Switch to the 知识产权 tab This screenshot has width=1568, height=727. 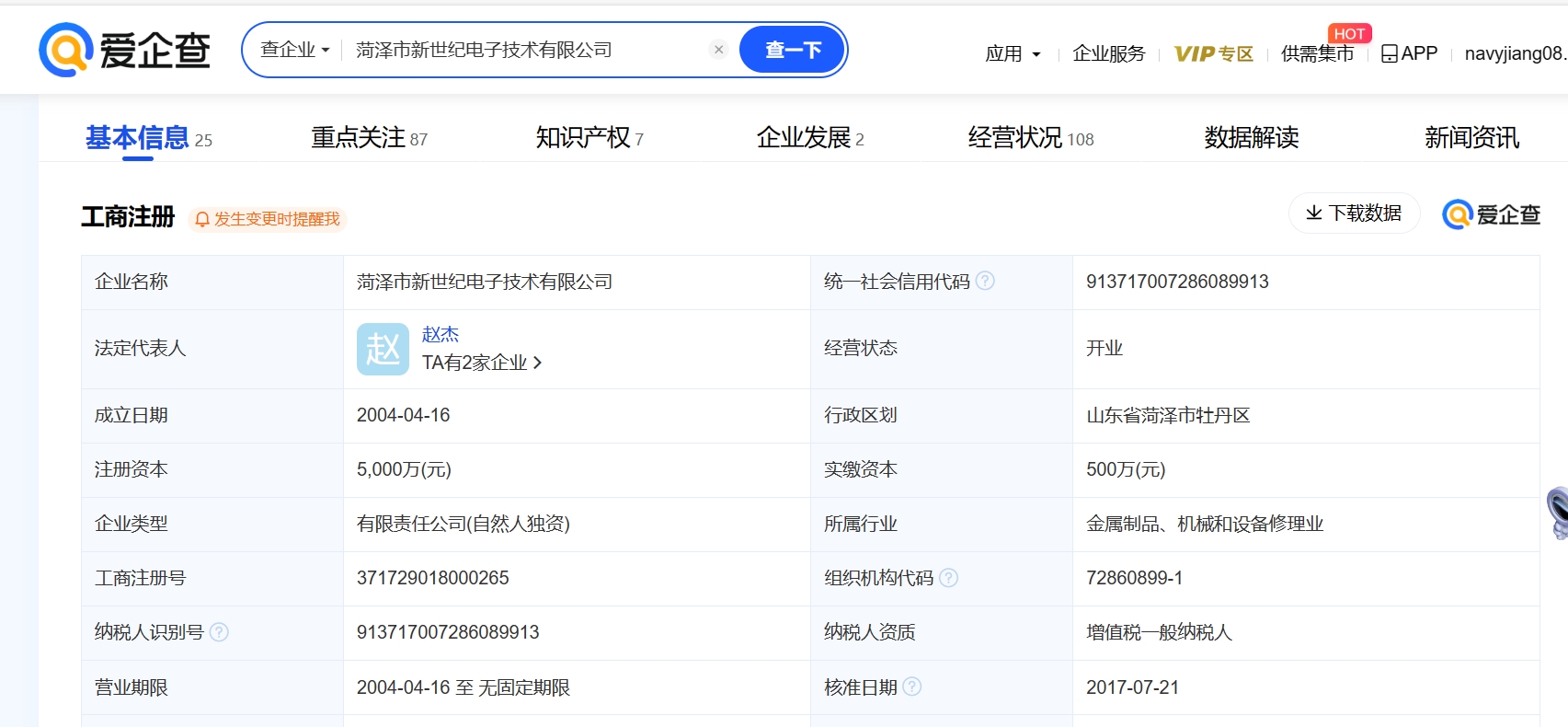coord(589,138)
